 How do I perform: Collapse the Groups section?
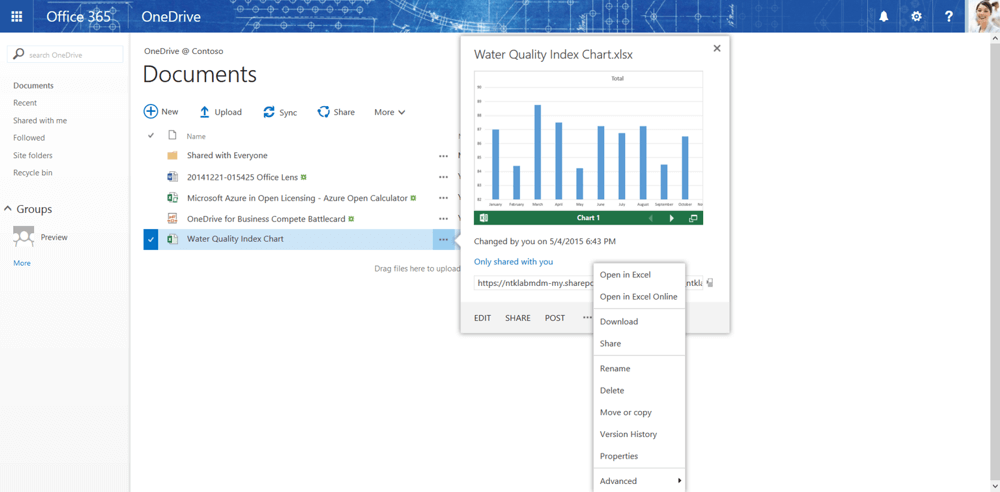click(8, 209)
